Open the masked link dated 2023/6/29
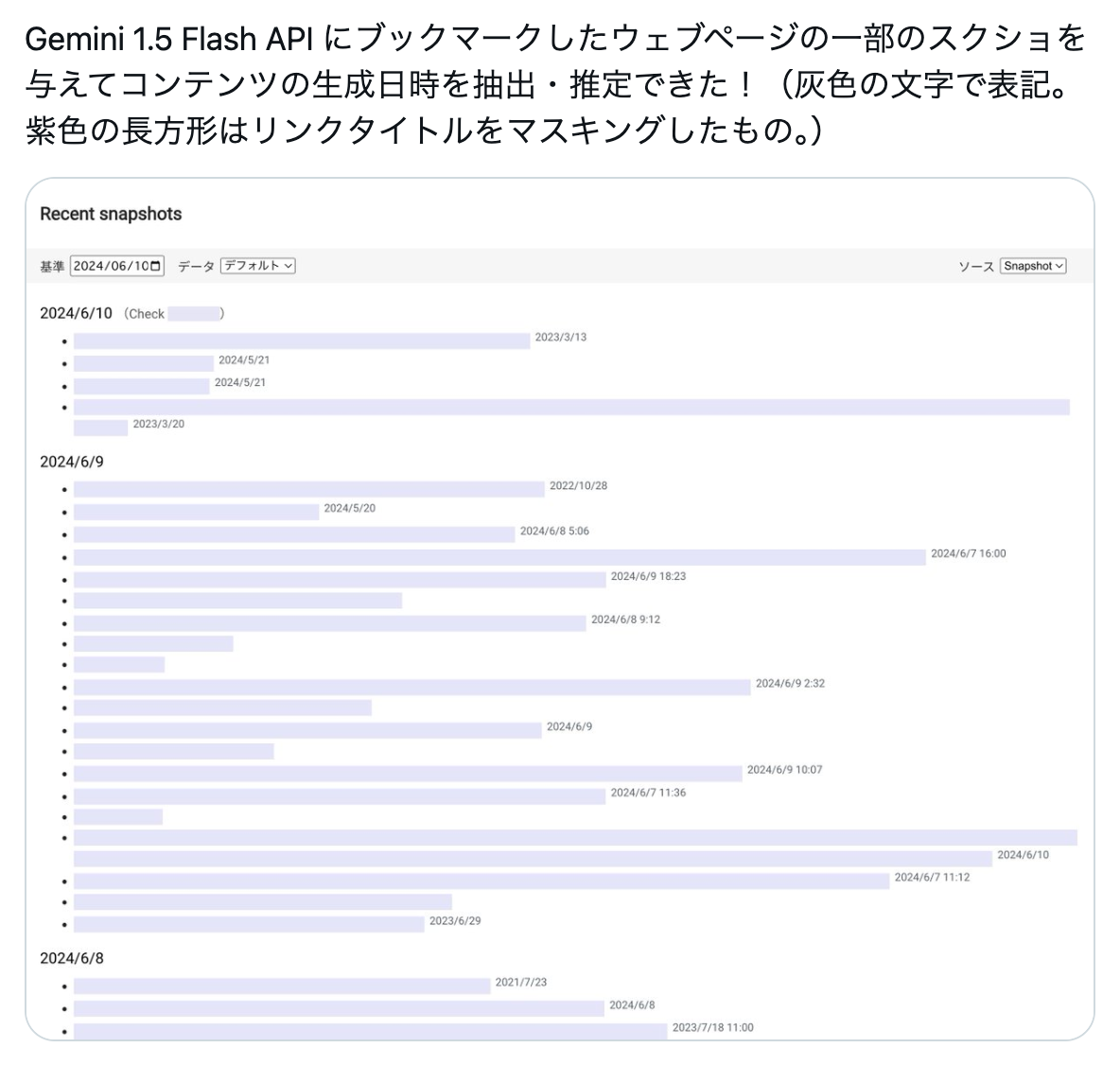Viewport: 1120px width, 1065px height. (x=248, y=924)
